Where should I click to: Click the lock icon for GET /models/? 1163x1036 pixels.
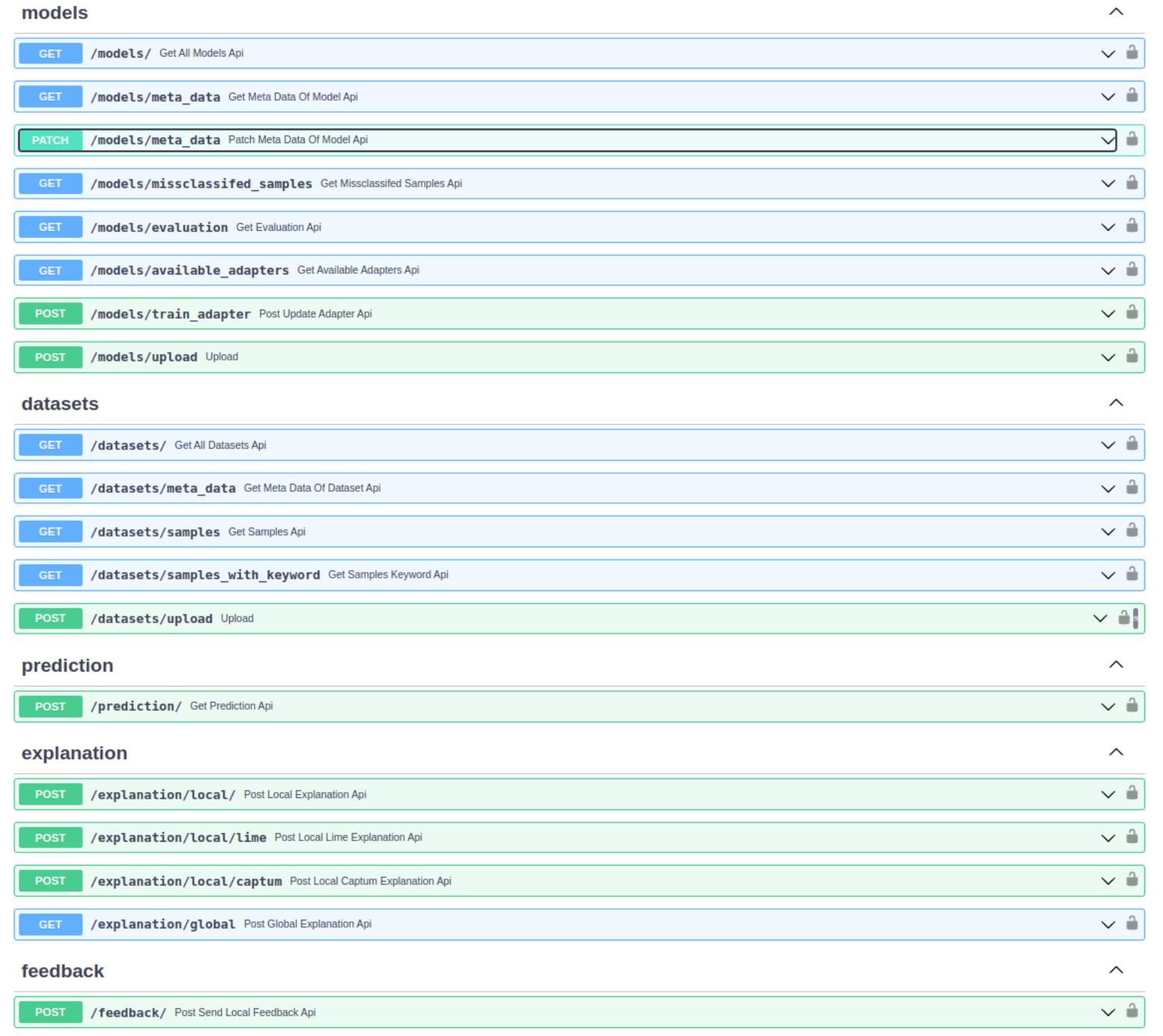[x=1132, y=52]
